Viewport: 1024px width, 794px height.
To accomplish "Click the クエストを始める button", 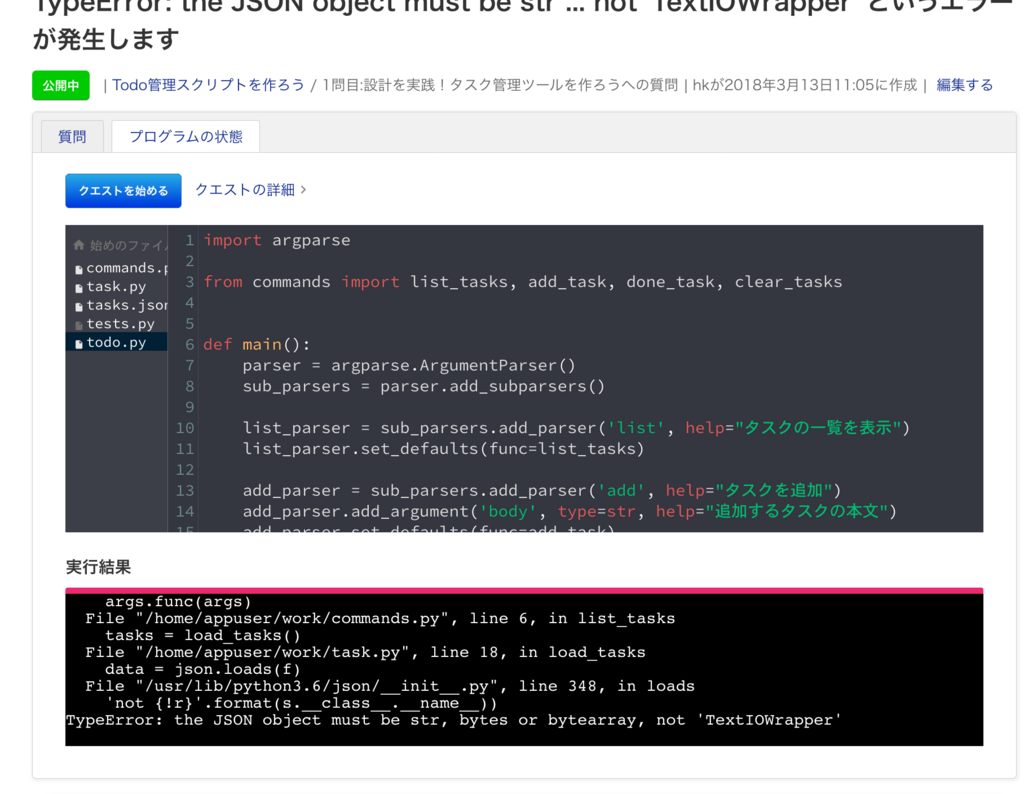I will point(123,191).
